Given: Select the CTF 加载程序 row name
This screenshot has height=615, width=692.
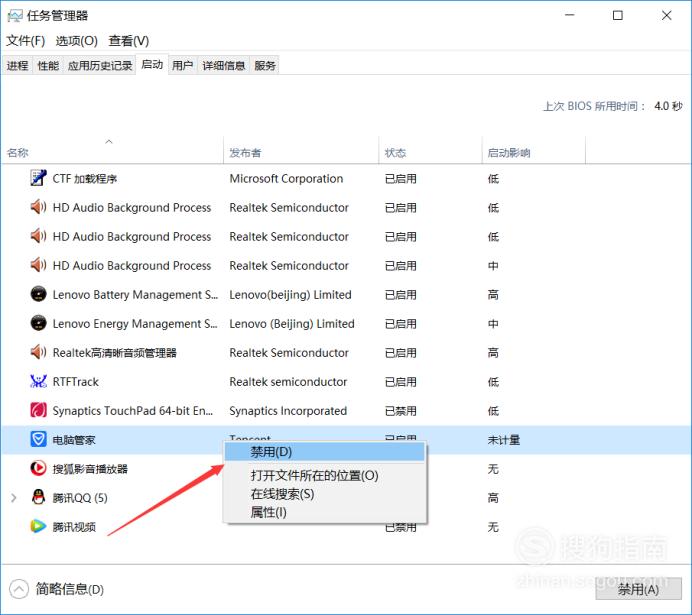Looking at the screenshot, I should pyautogui.click(x=85, y=179).
